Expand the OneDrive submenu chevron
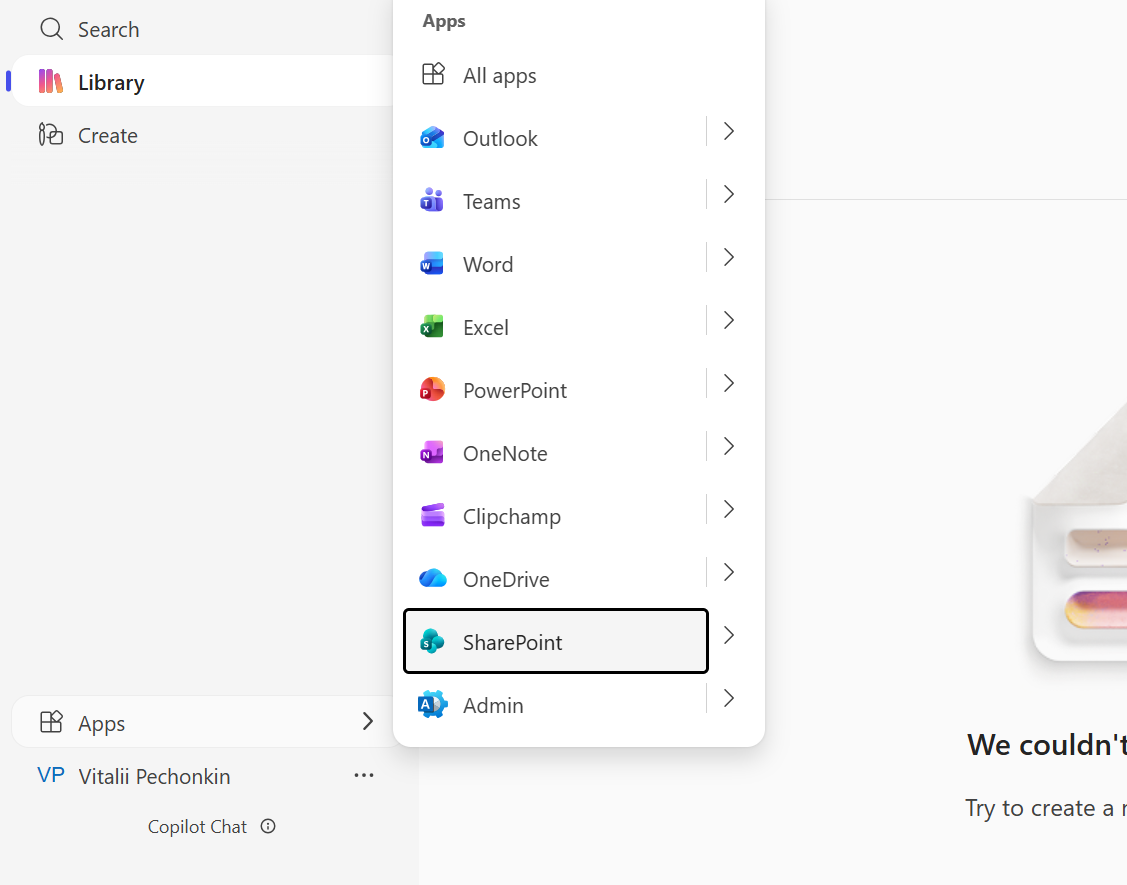 (729, 572)
